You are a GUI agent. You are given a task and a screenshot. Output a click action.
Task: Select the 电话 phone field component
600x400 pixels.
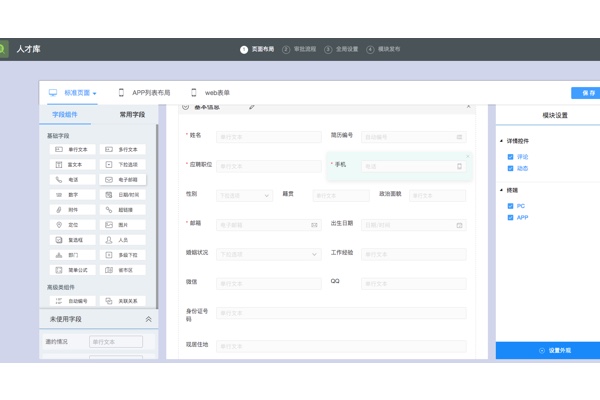pos(73,180)
